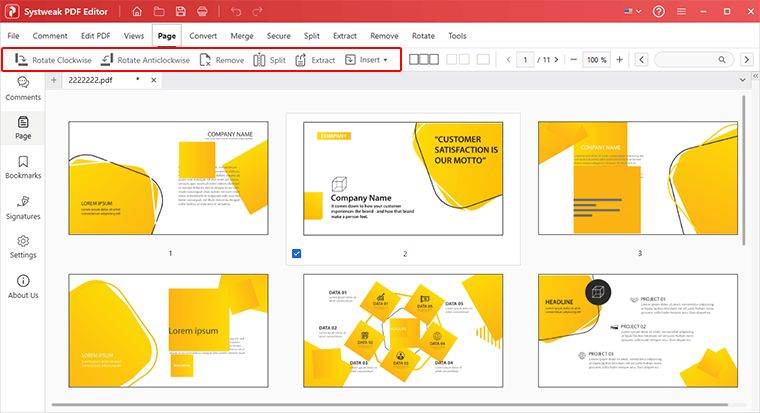760x413 pixels.
Task: Open the Extract tab in menu bar
Action: (345, 36)
